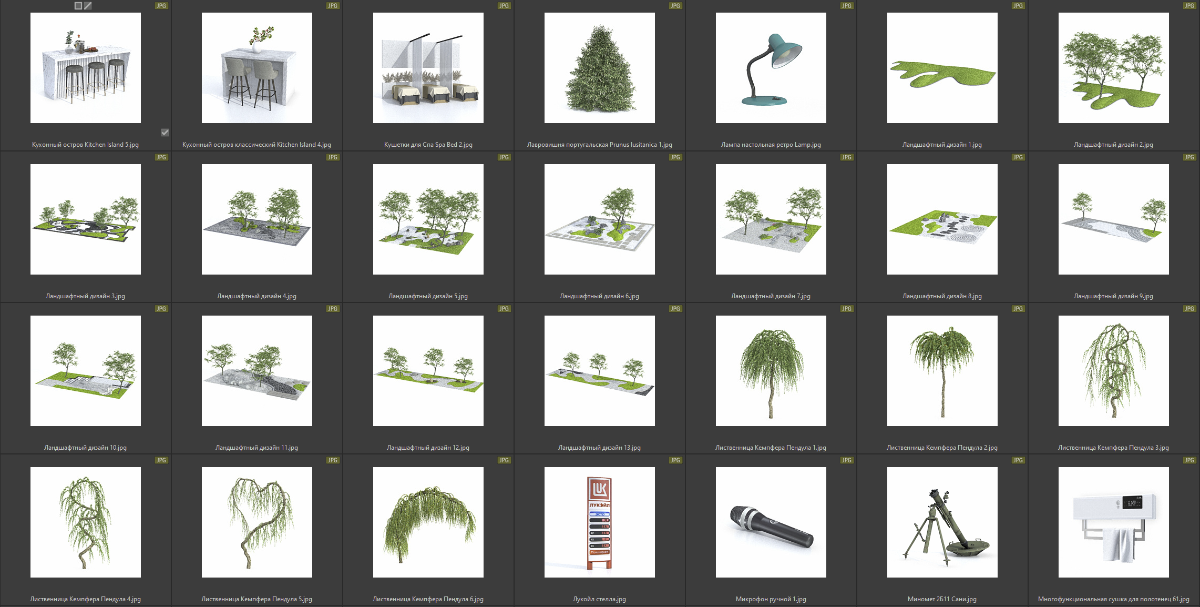Click the slash icon above Kitchen Island 3

88,6
